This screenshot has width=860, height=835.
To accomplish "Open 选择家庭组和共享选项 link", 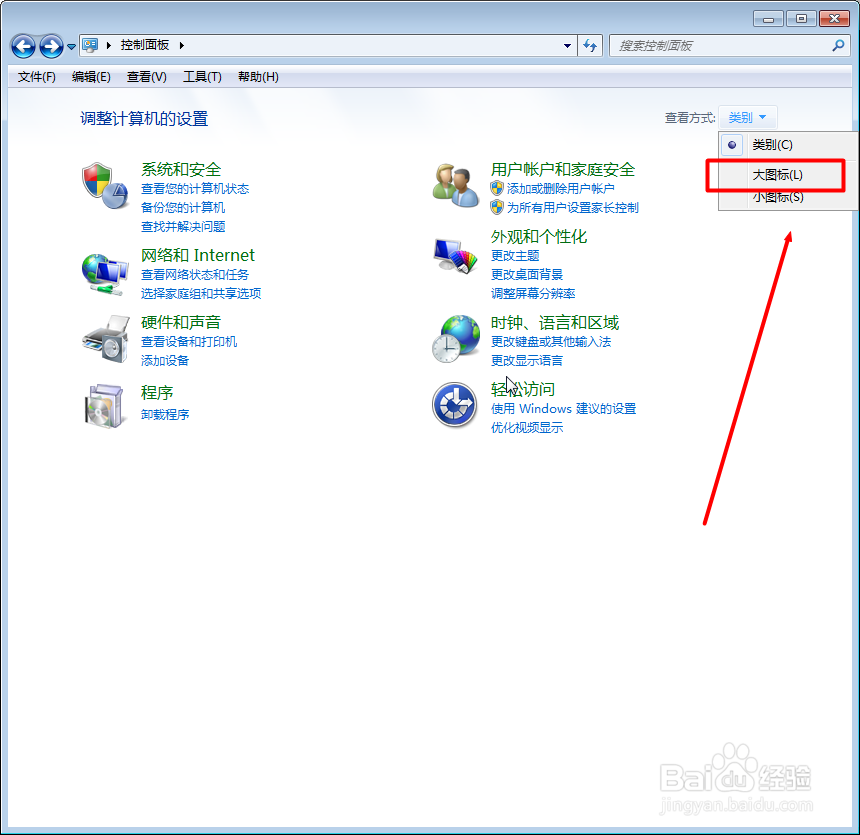I will (201, 294).
